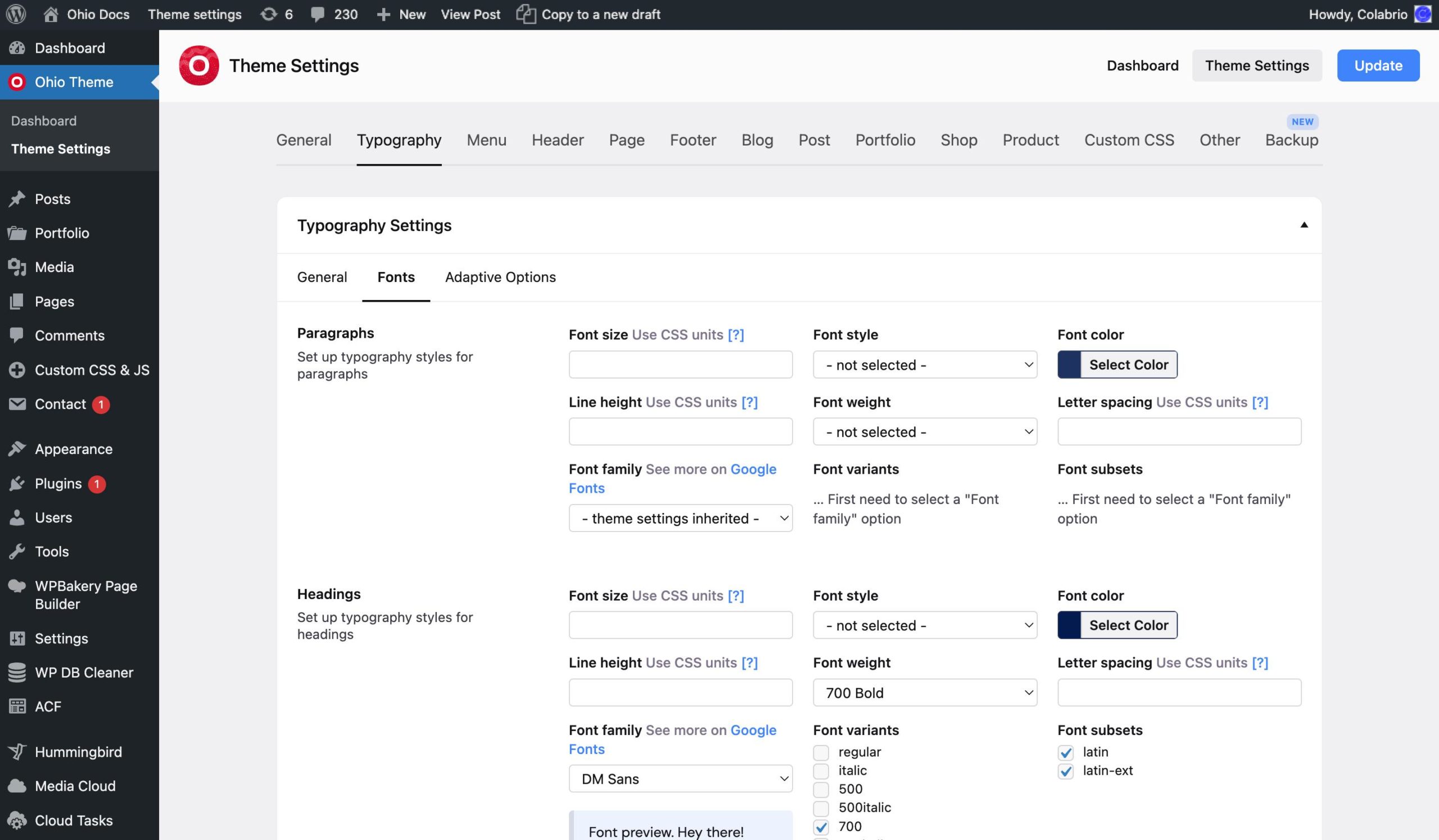Click the Hummingbird bird icon
Image resolution: width=1439 pixels, height=840 pixels.
point(17,752)
